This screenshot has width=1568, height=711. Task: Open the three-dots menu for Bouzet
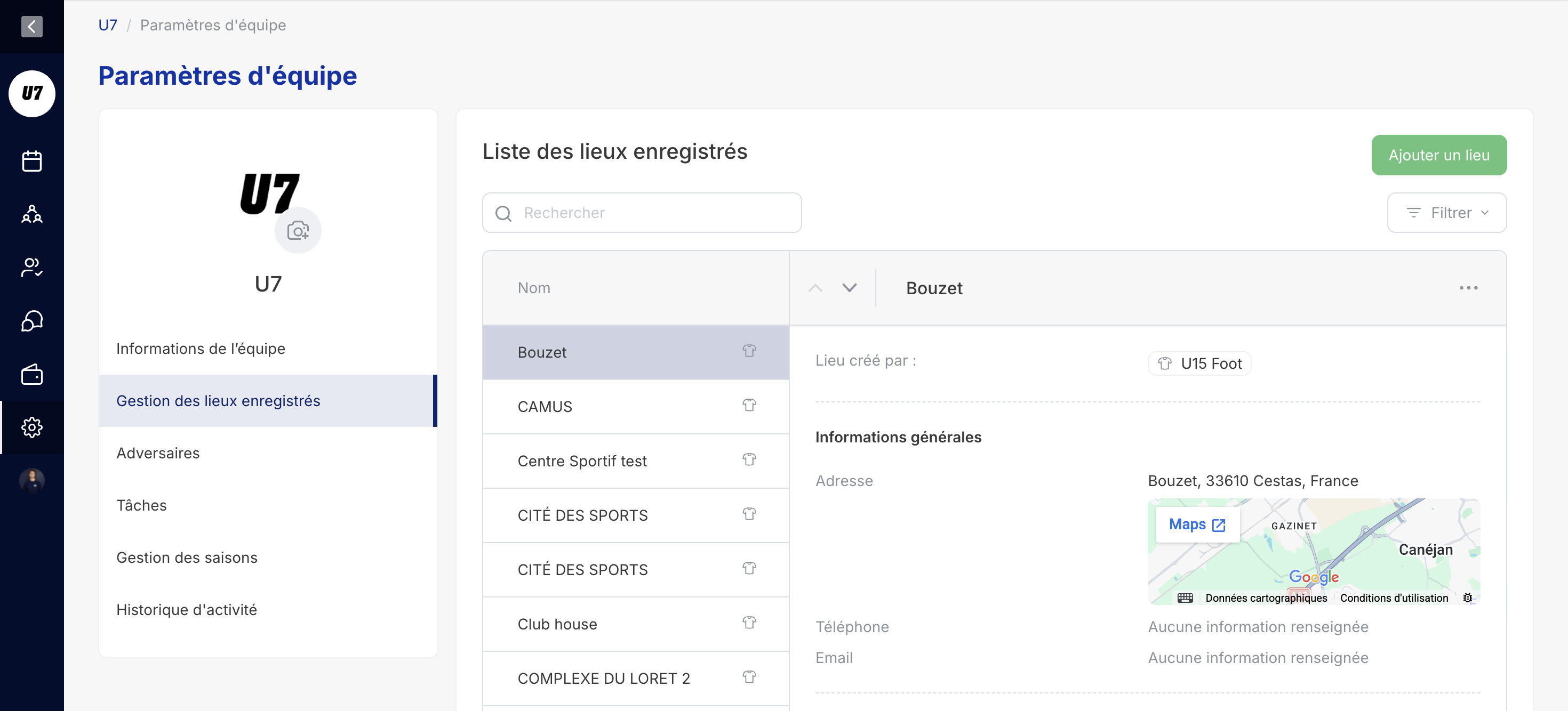1468,288
